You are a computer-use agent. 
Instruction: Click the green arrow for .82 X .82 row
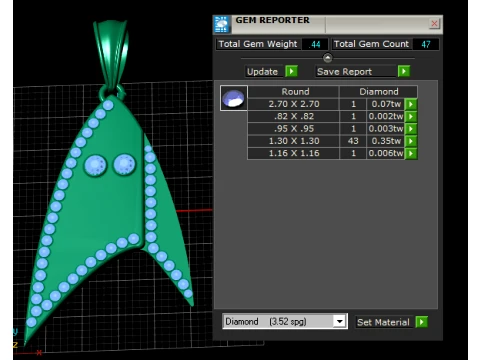[x=411, y=117]
